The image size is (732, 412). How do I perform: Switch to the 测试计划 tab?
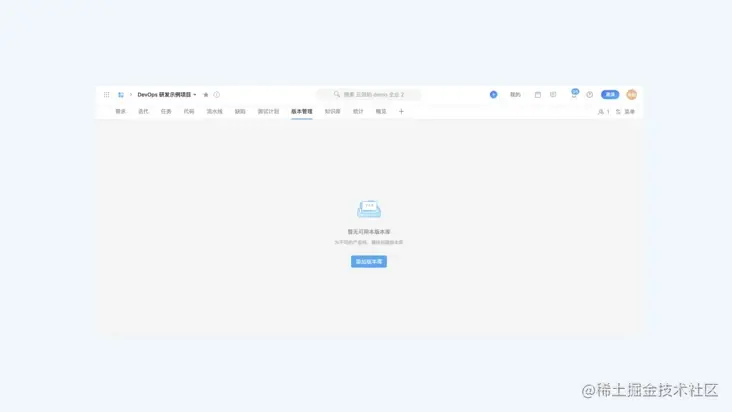point(268,112)
